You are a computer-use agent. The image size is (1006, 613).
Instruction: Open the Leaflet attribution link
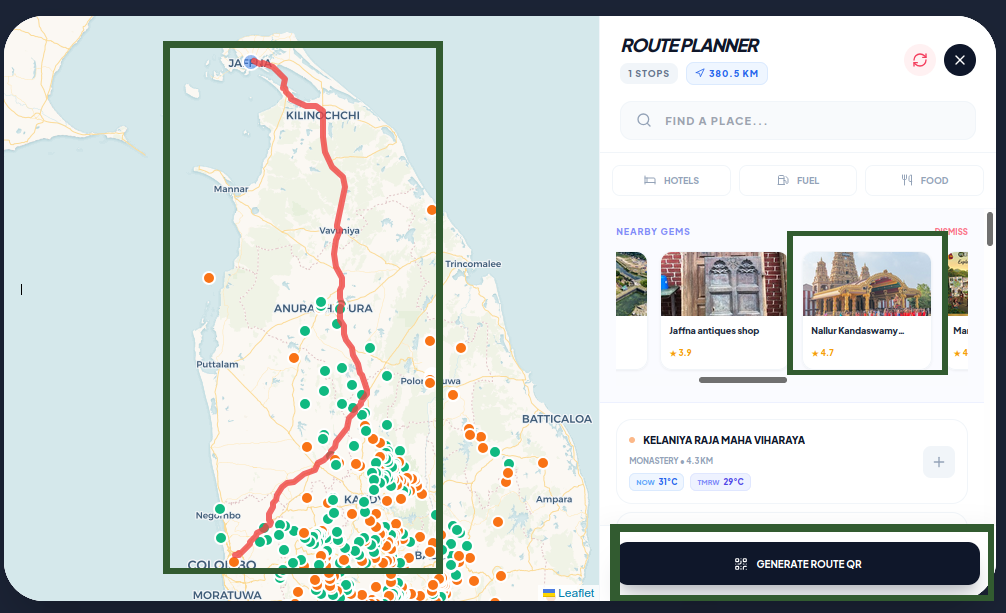pyautogui.click(x=575, y=593)
